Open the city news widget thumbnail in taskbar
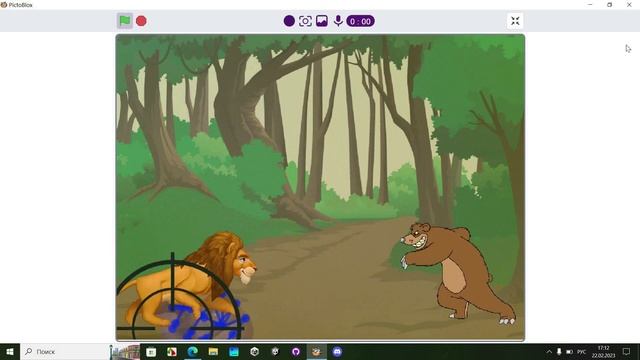This screenshot has width=640, height=360. [125, 352]
